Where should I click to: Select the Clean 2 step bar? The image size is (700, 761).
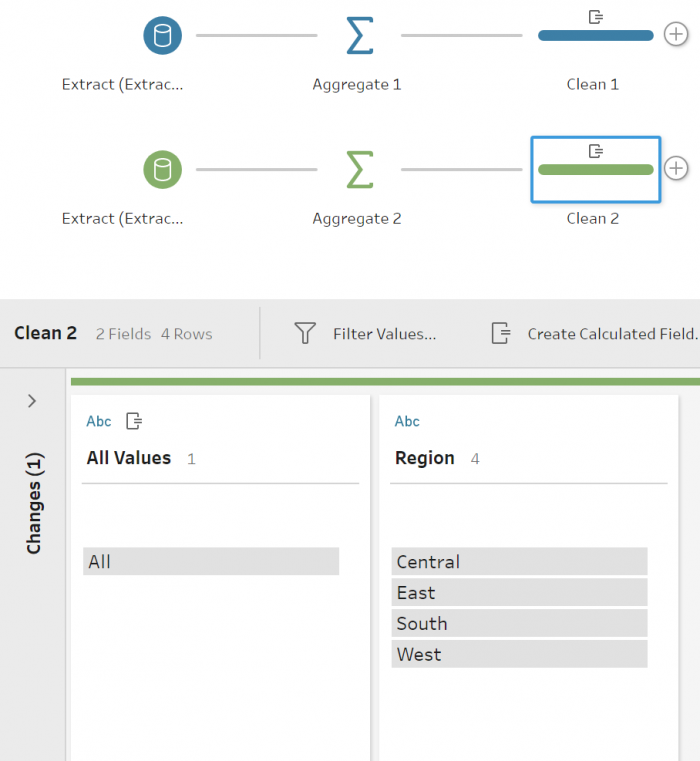point(596,169)
